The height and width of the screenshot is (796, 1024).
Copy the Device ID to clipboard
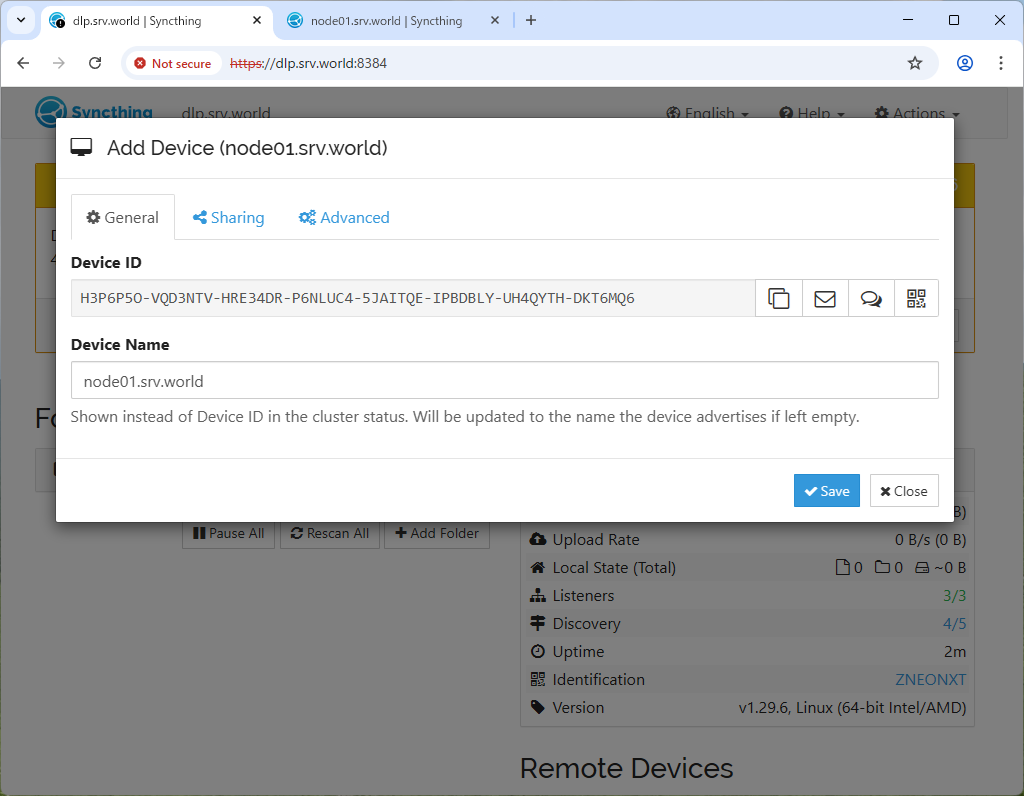(778, 298)
